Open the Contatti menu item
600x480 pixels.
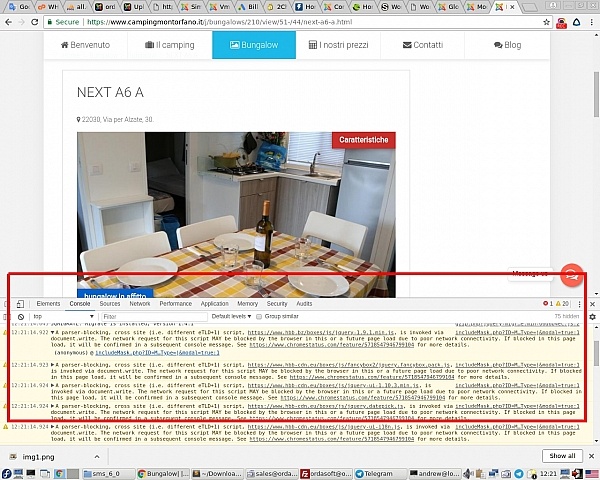(423, 45)
